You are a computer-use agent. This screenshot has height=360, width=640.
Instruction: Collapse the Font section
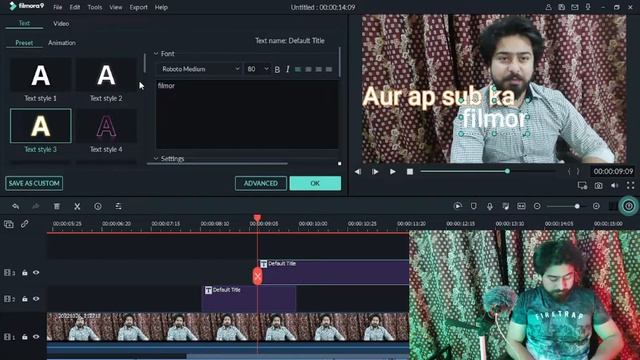point(156,54)
